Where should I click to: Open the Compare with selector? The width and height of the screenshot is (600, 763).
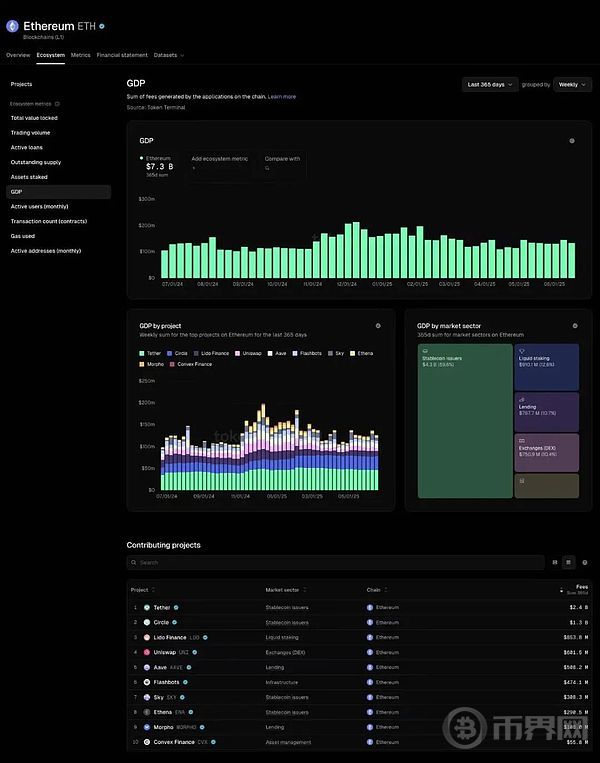tap(282, 166)
